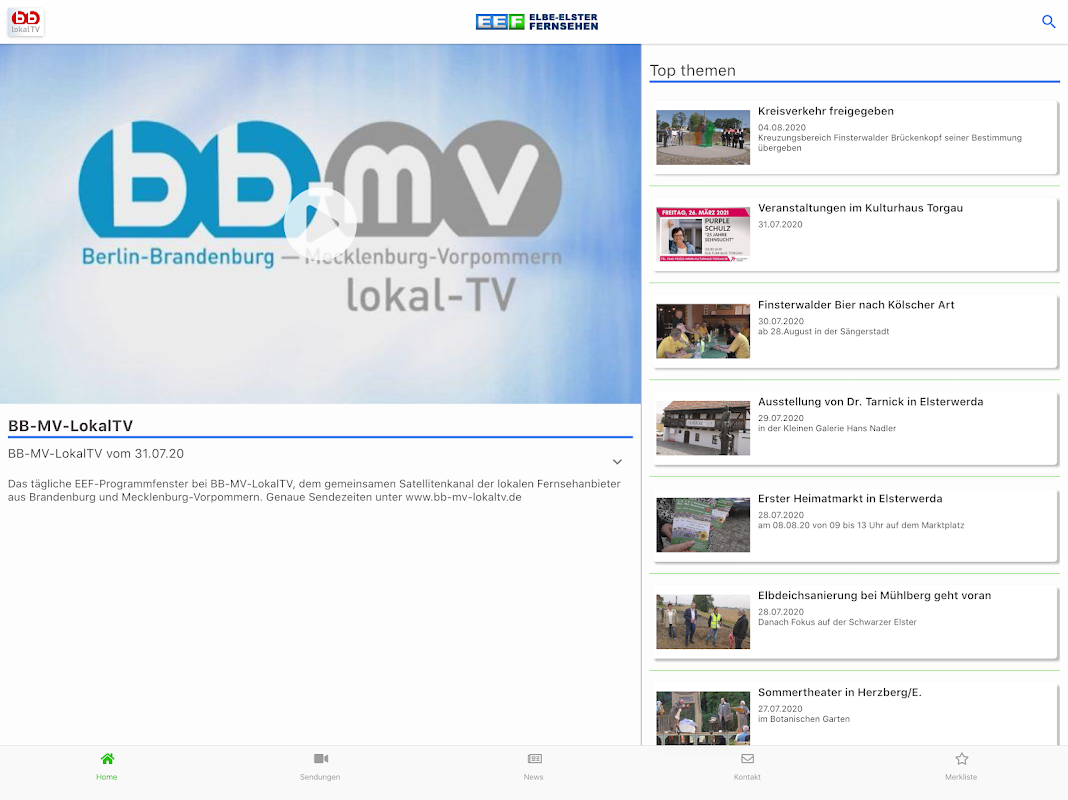1068x800 pixels.
Task: Click text in der Kleinen Galerie Hans Nadler
Action: (x=827, y=428)
